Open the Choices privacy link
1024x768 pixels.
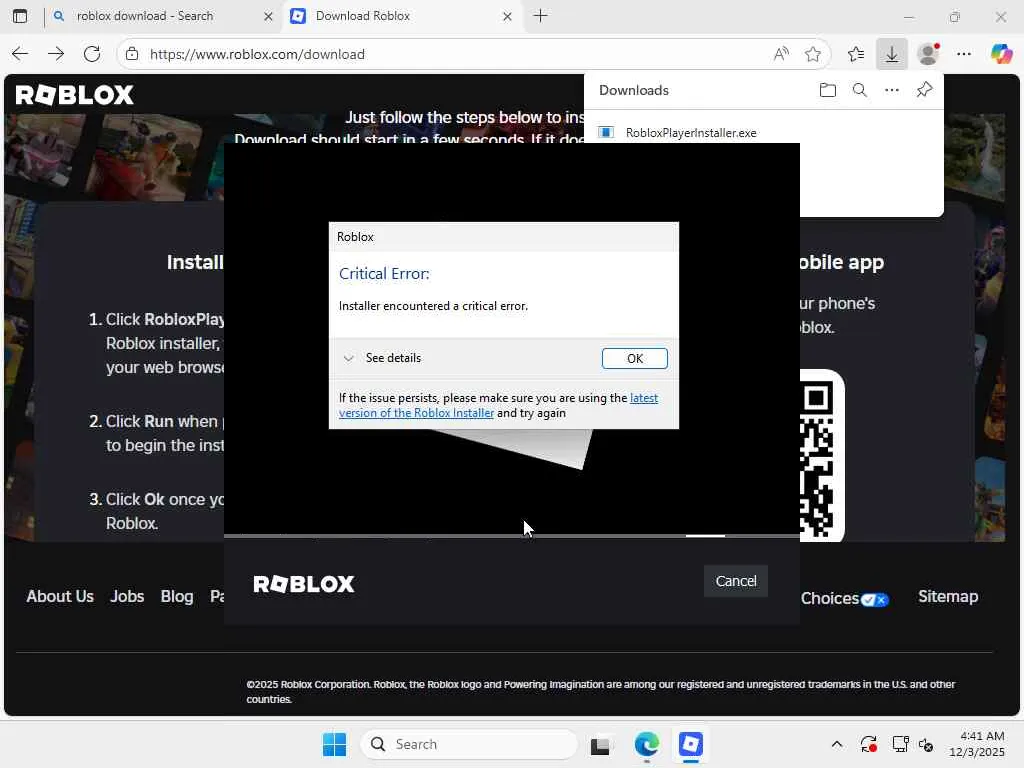(x=844, y=598)
